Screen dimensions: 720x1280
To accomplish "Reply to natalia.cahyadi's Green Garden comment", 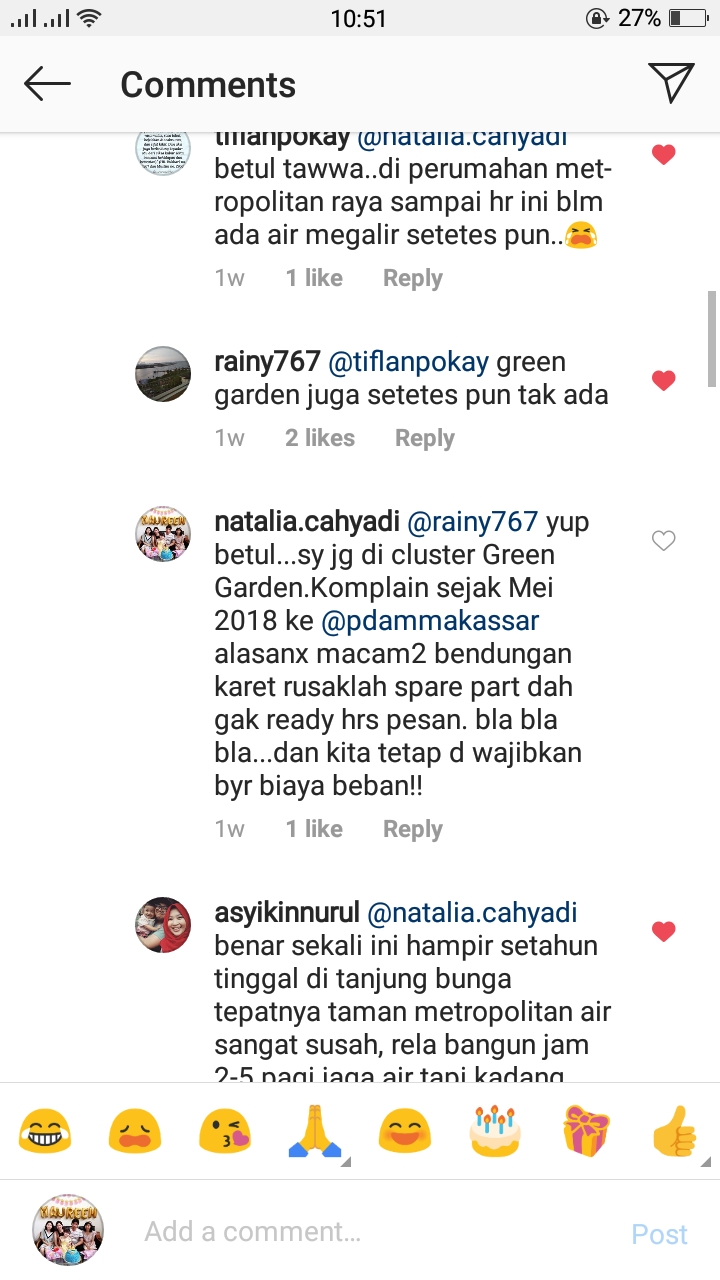I will (x=413, y=829).
